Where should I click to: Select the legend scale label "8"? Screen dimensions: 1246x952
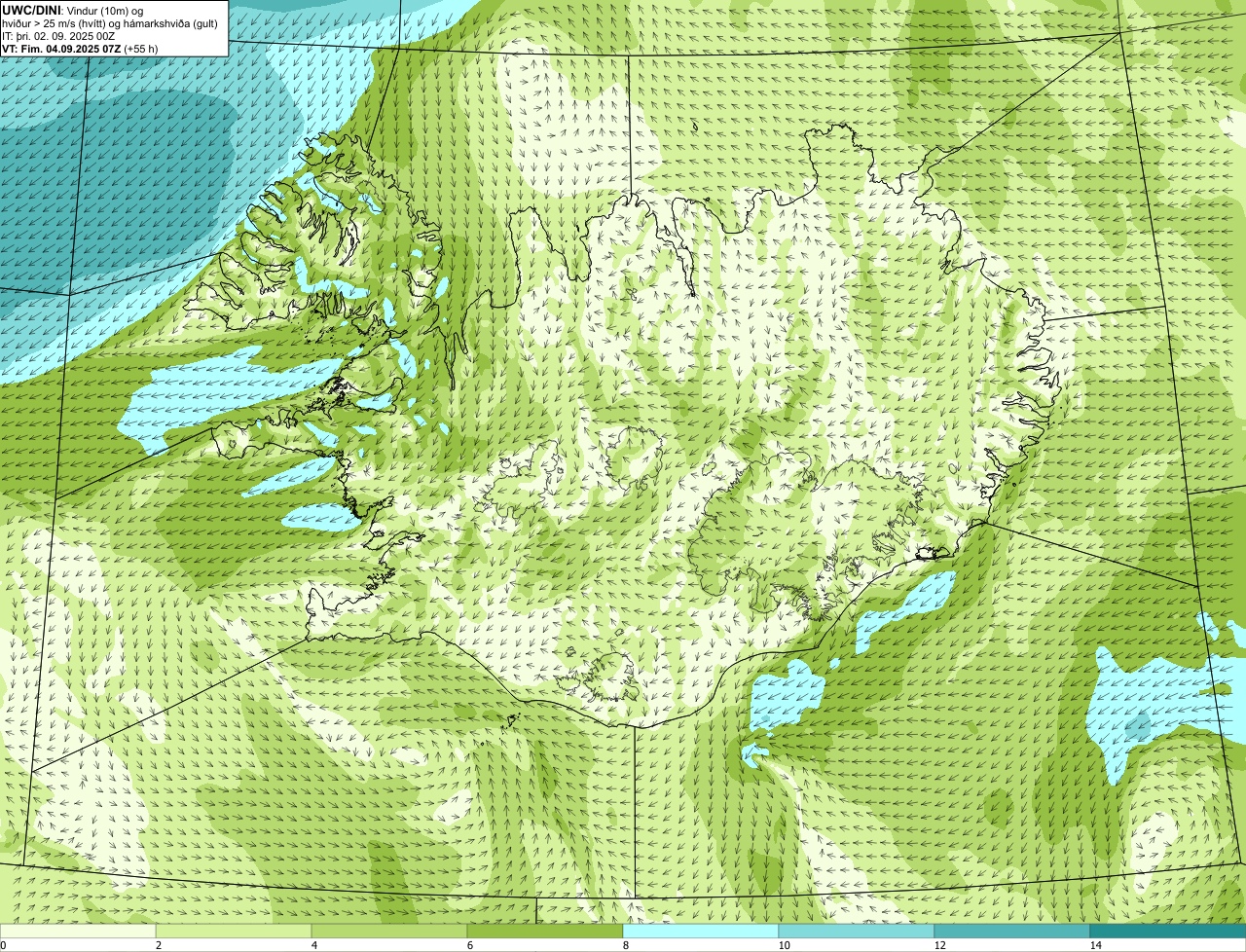coord(625,945)
